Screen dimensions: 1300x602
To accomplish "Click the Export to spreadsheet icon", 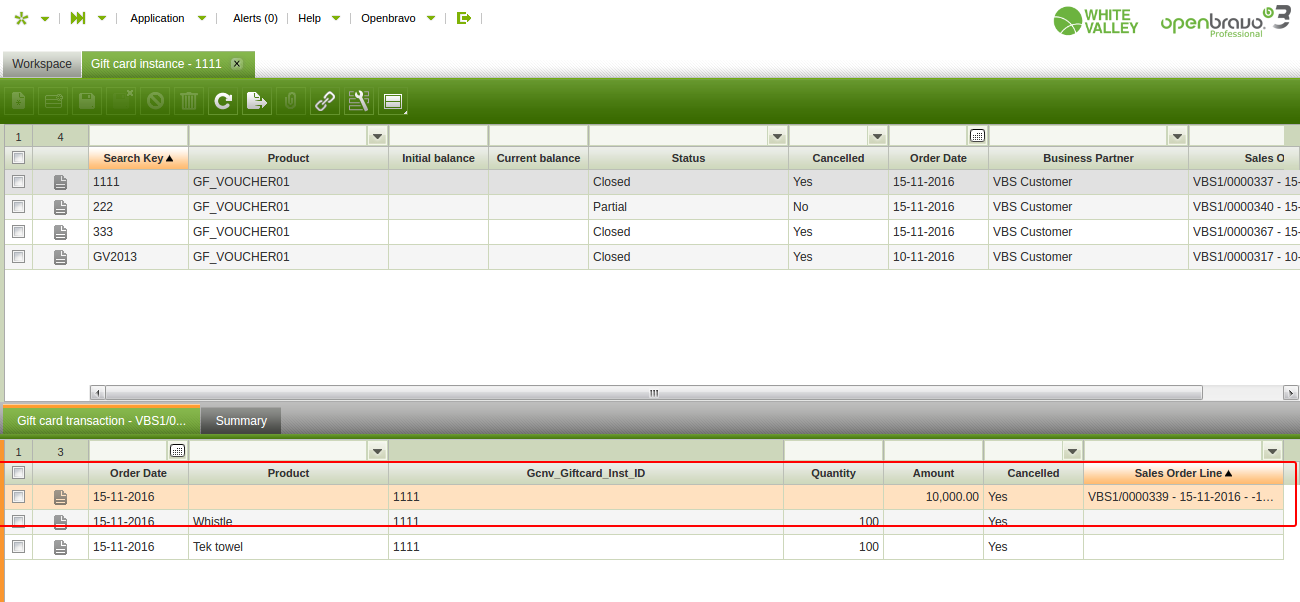I will [257, 100].
